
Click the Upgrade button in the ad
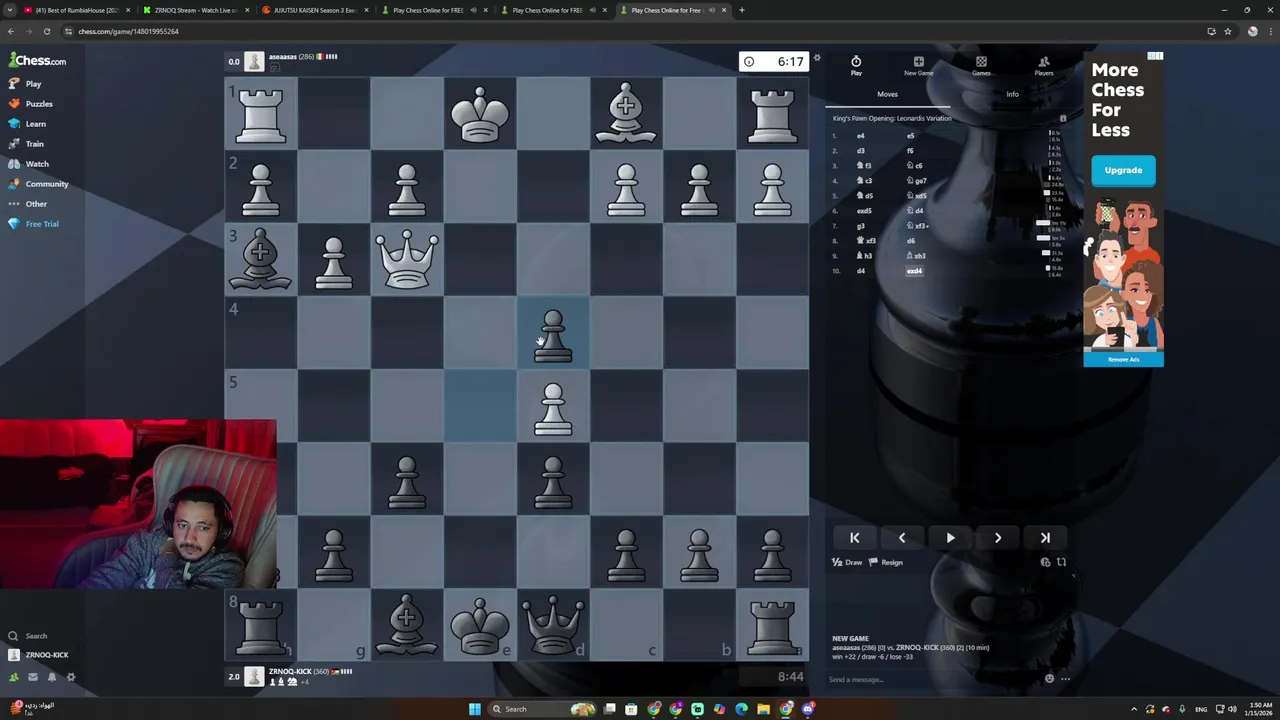[1123, 170]
